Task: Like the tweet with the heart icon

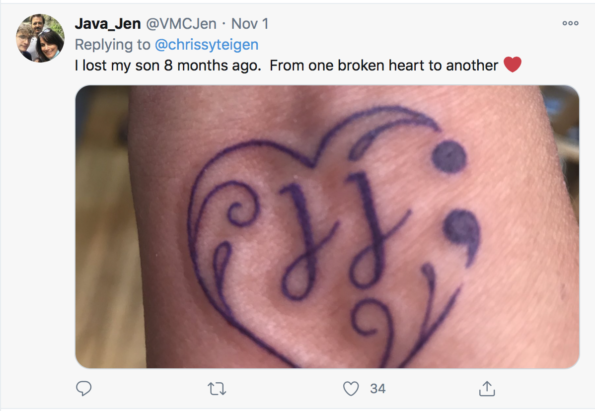Action: [x=351, y=389]
